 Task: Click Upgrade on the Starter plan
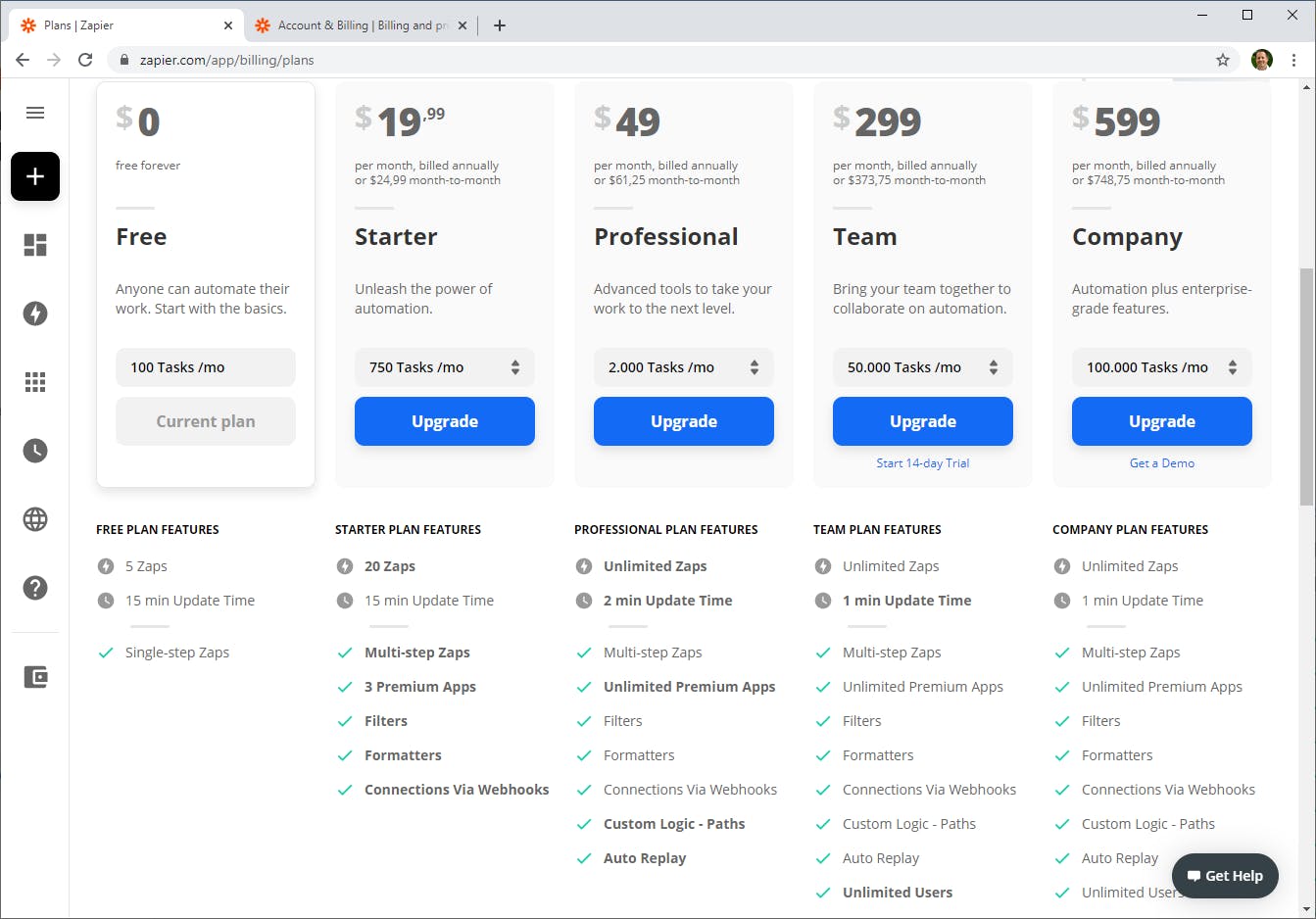pyautogui.click(x=445, y=421)
